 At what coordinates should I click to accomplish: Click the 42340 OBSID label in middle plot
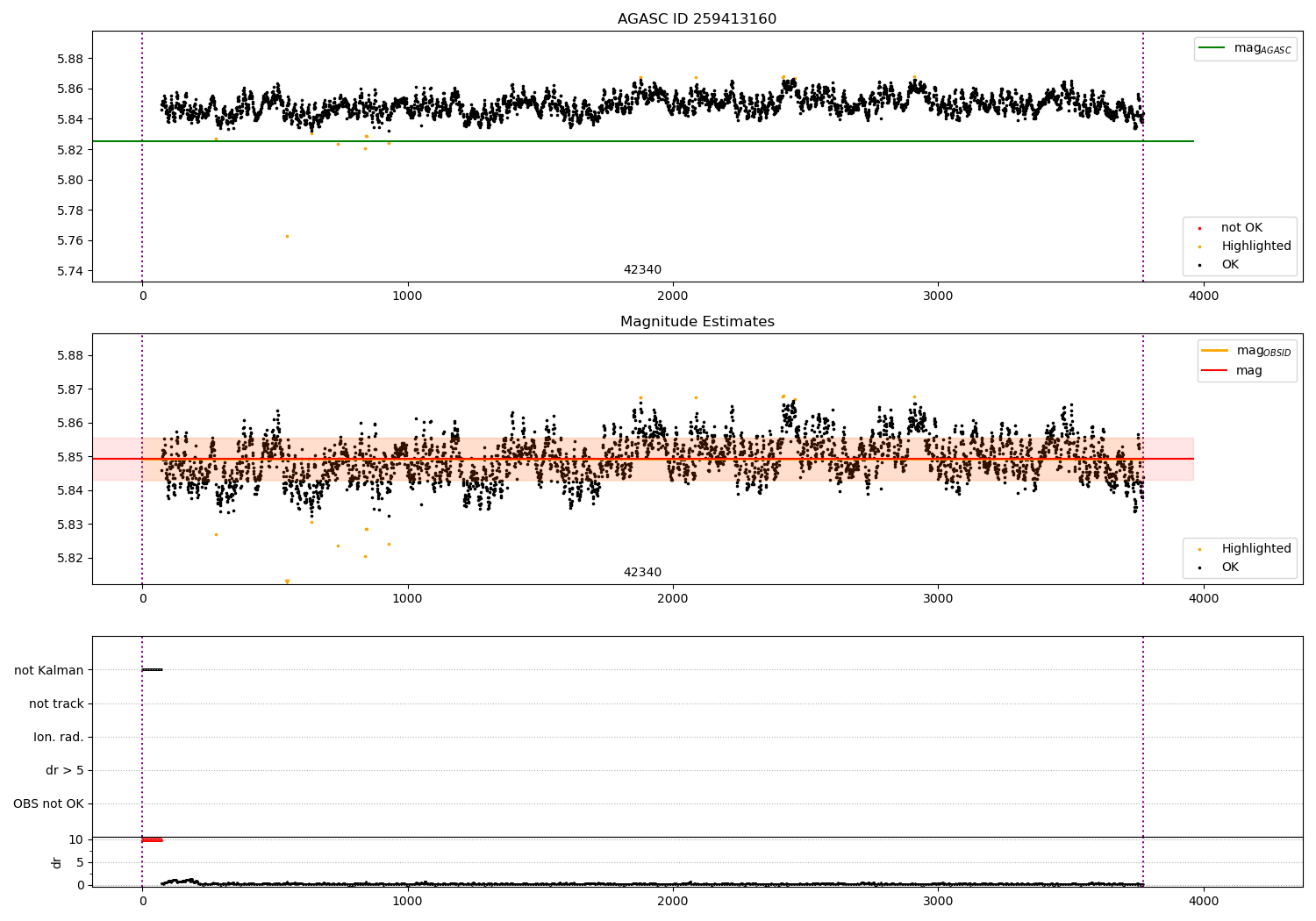642,573
